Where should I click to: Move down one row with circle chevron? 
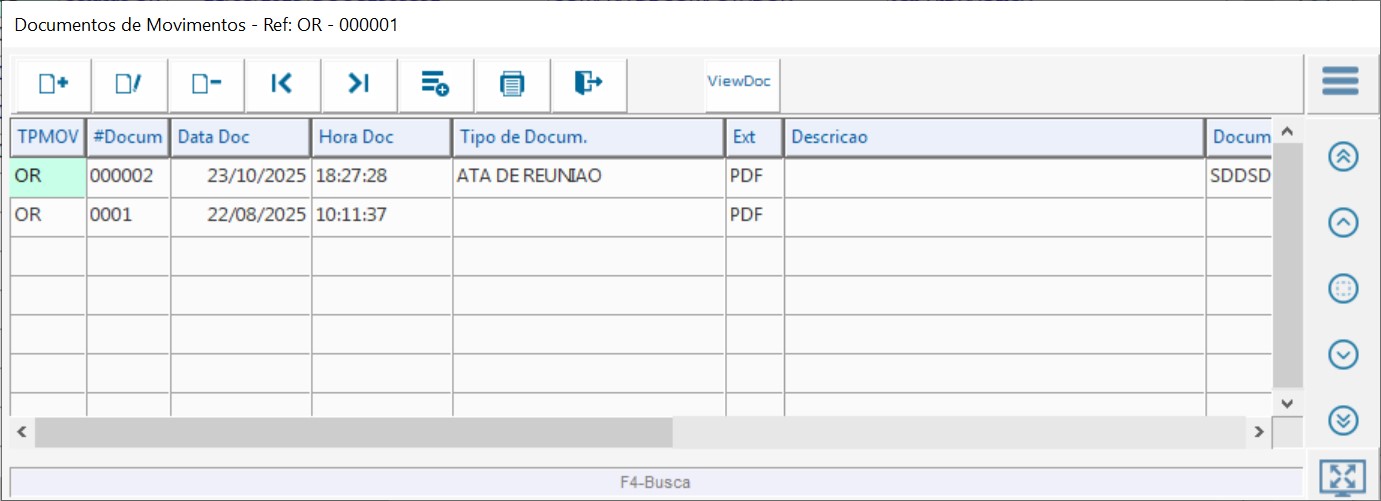pos(1342,354)
